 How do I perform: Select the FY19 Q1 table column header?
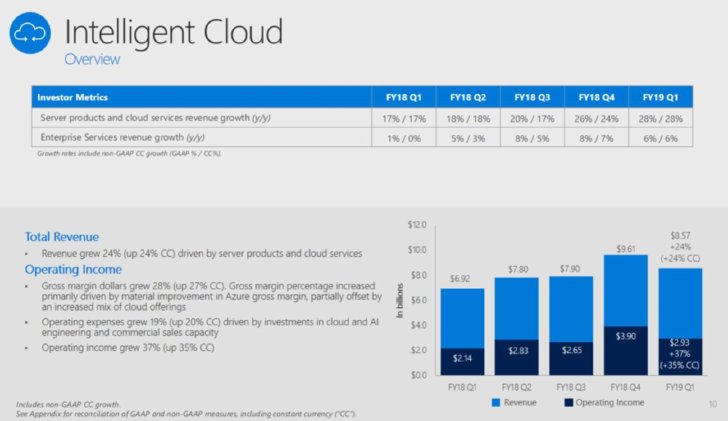click(661, 97)
